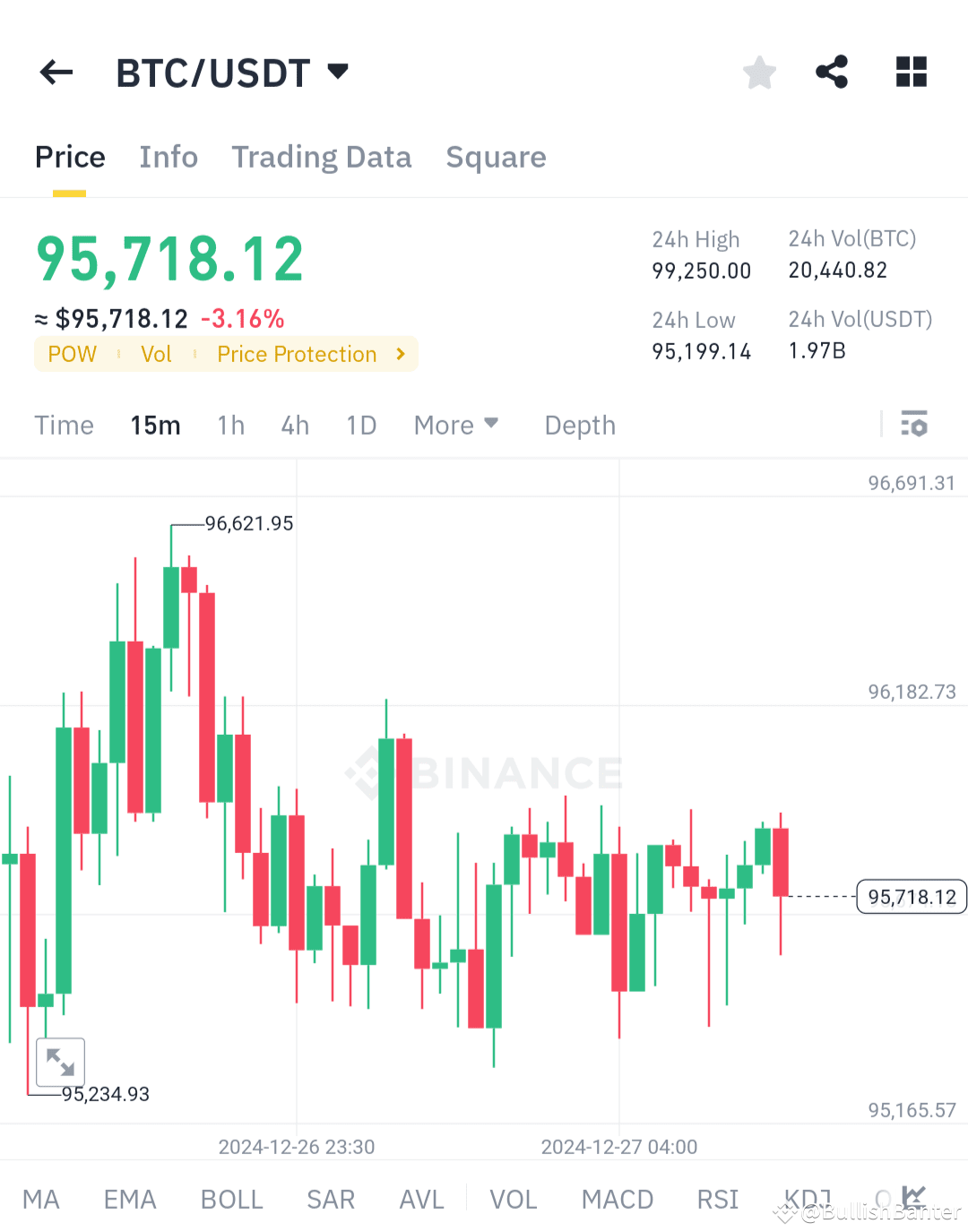Tap the POW label in the tag bar
The width and height of the screenshot is (968, 1232).
point(72,354)
